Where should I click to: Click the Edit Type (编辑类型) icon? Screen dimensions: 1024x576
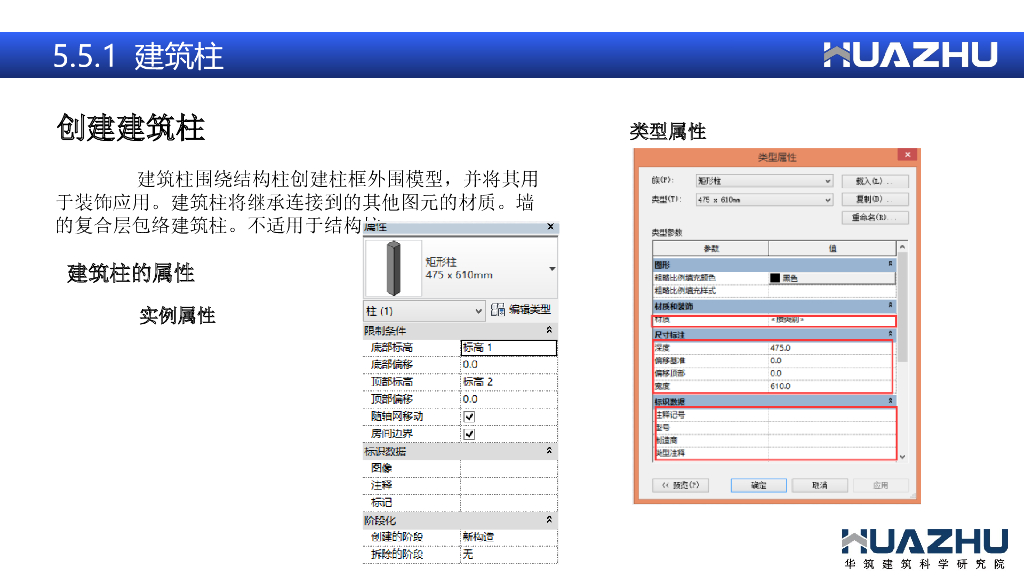click(x=499, y=311)
